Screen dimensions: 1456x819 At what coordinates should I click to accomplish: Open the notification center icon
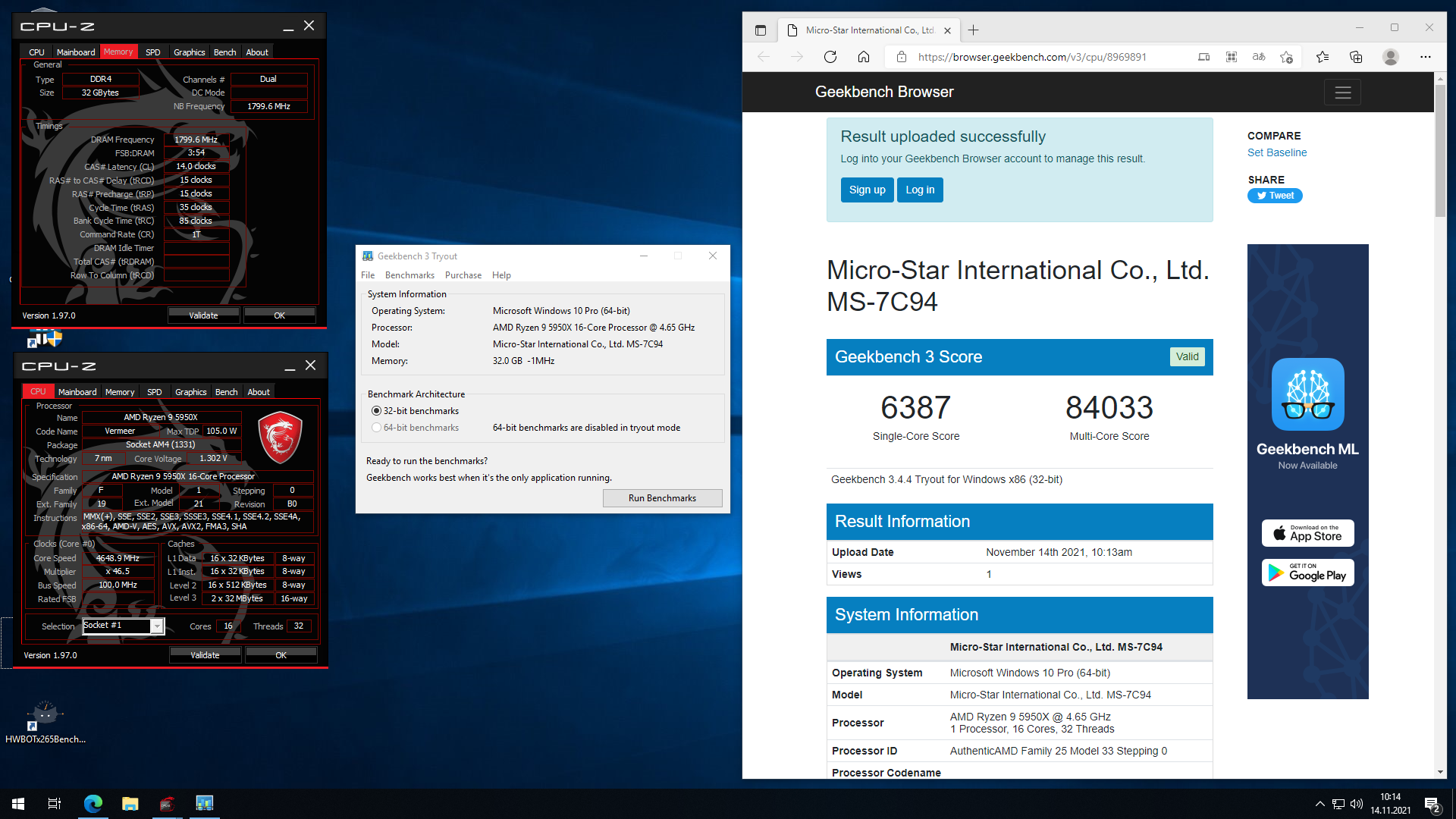click(x=1432, y=805)
